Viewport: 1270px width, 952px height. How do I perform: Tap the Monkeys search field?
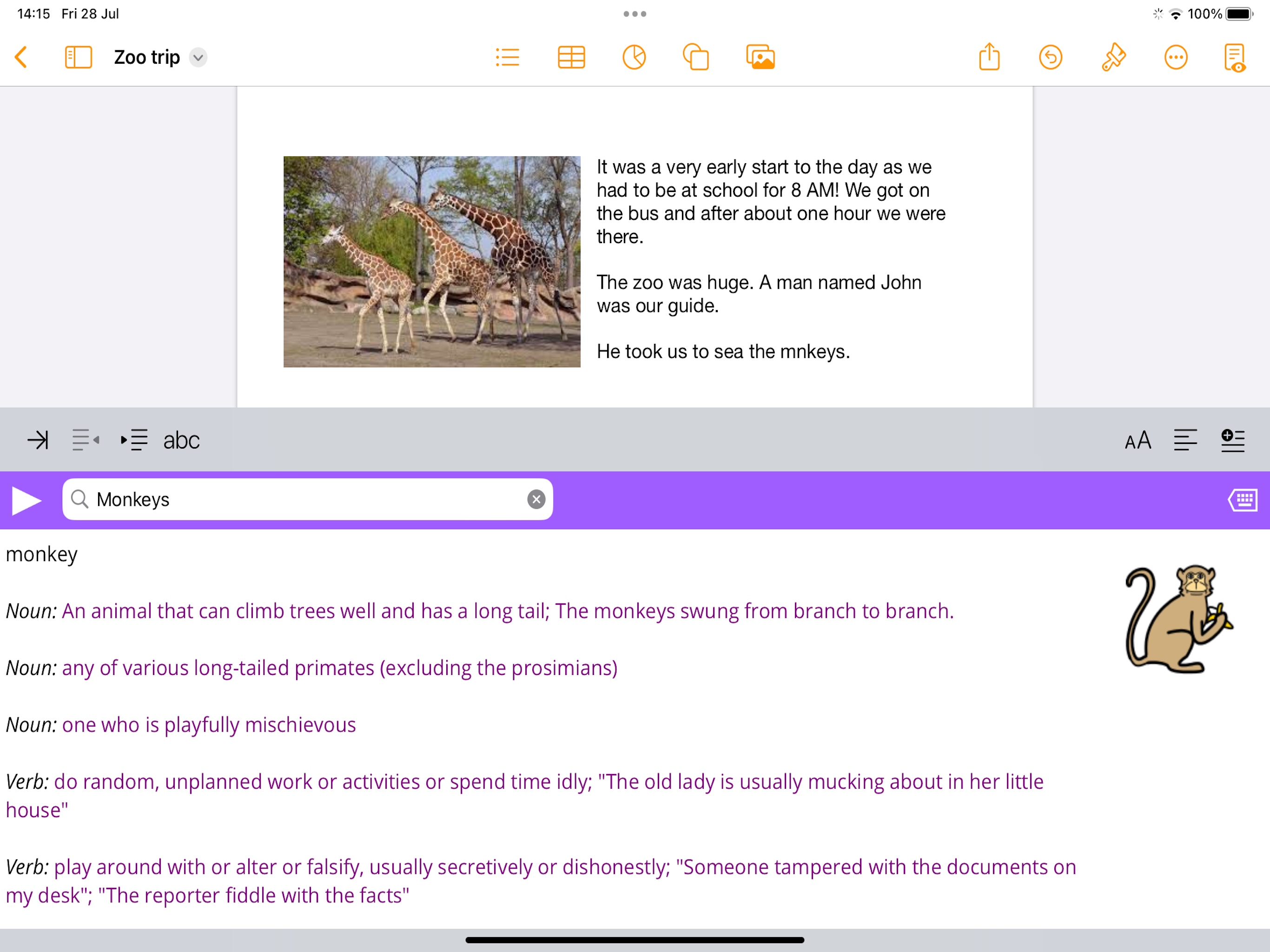click(x=308, y=500)
